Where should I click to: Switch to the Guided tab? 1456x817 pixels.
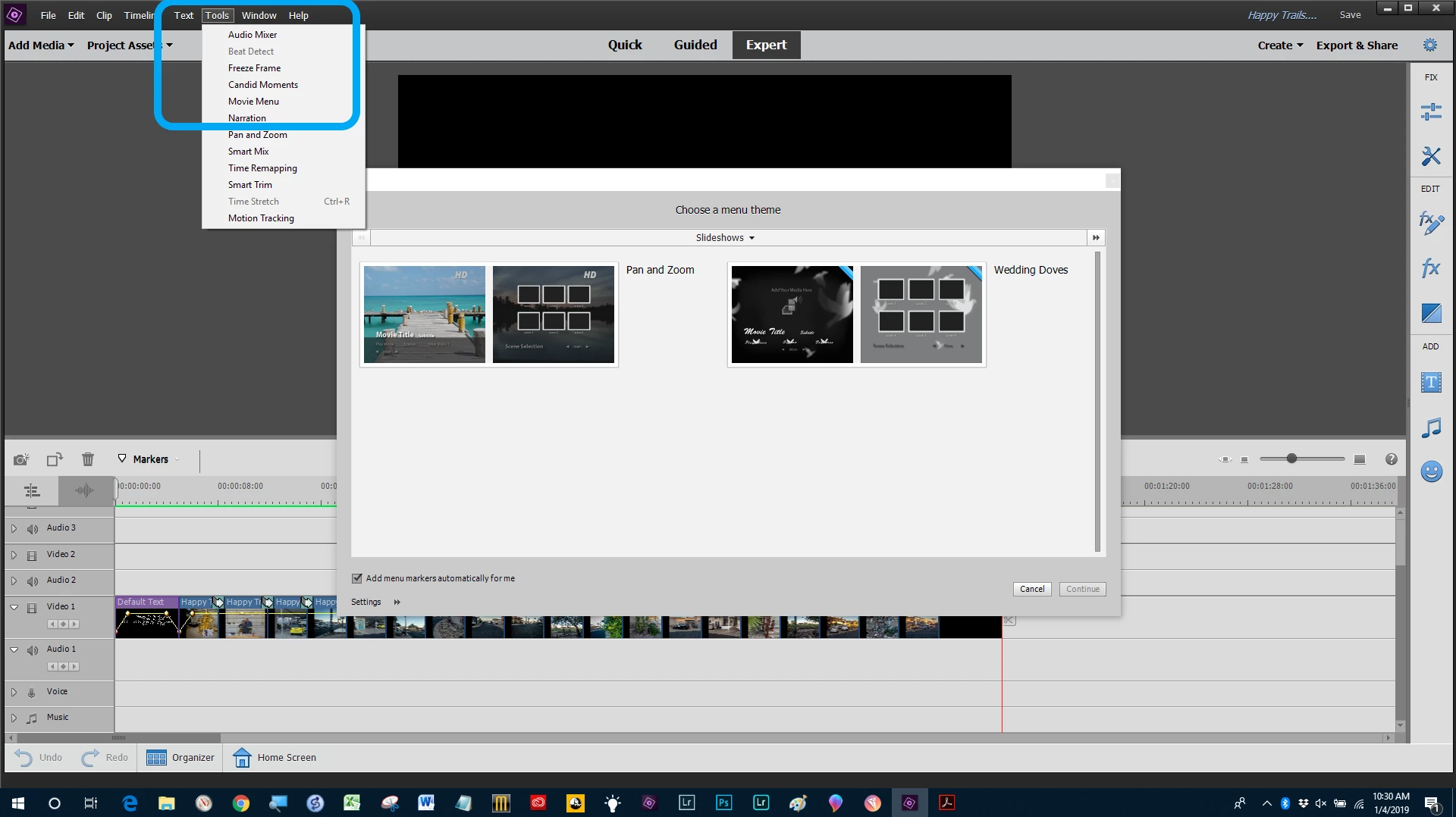pos(695,45)
